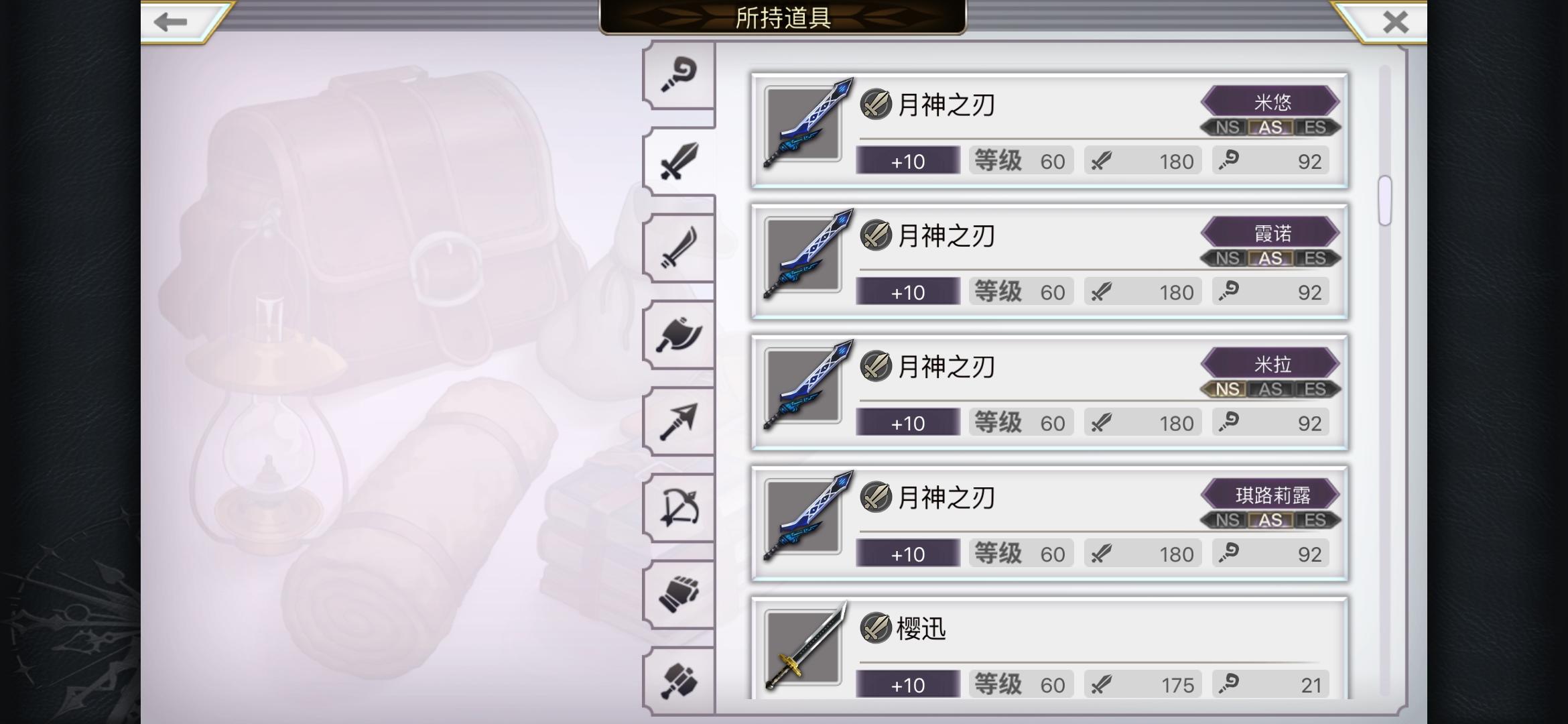
Task: Click the ES style tag under 琪路莉露
Action: pos(1315,520)
